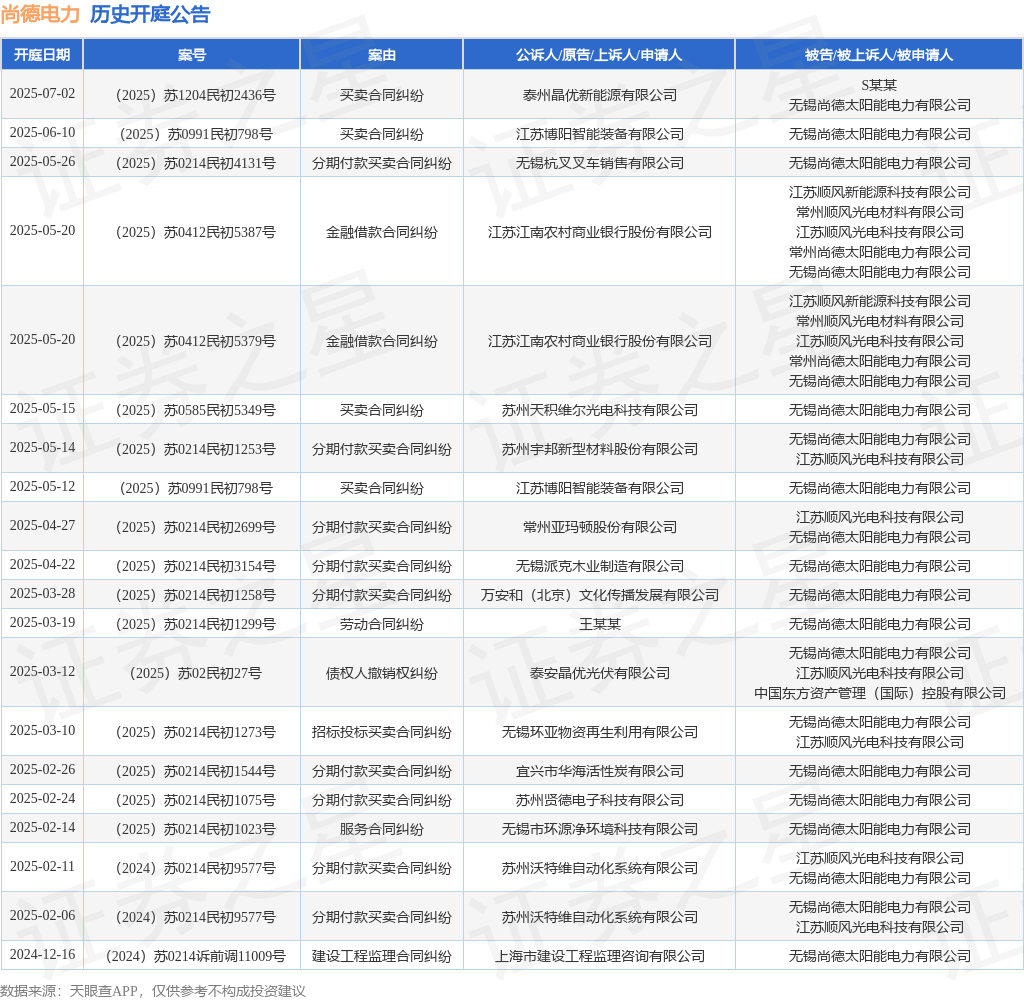This screenshot has height=1000, width=1024.
Task: Click the 公诉人/原告/上诉人/申请人 column header
Action: pos(599,55)
